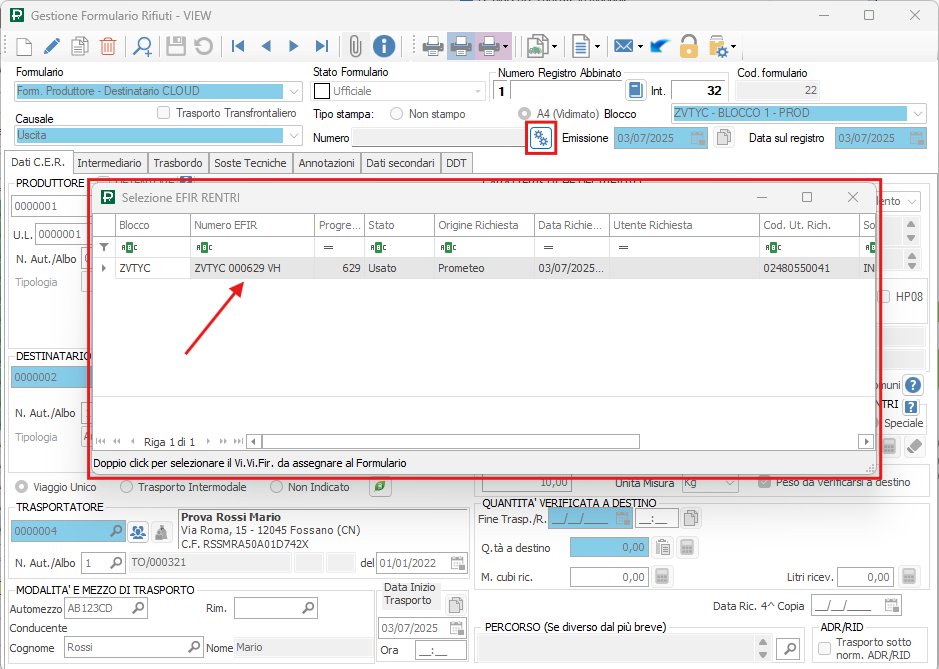Expand the Formulario type dropdown
The height and width of the screenshot is (669, 939).
tap(293, 91)
